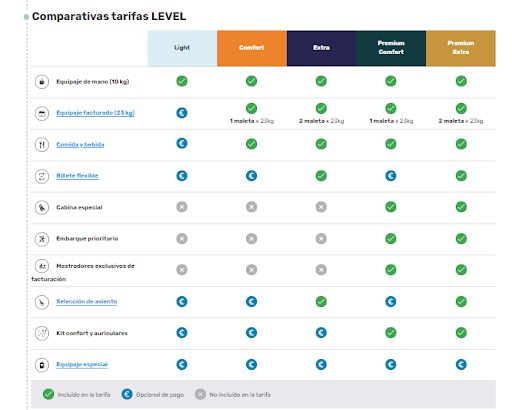Click the euro icon for Premium Extra Equipaje especial

point(461,364)
